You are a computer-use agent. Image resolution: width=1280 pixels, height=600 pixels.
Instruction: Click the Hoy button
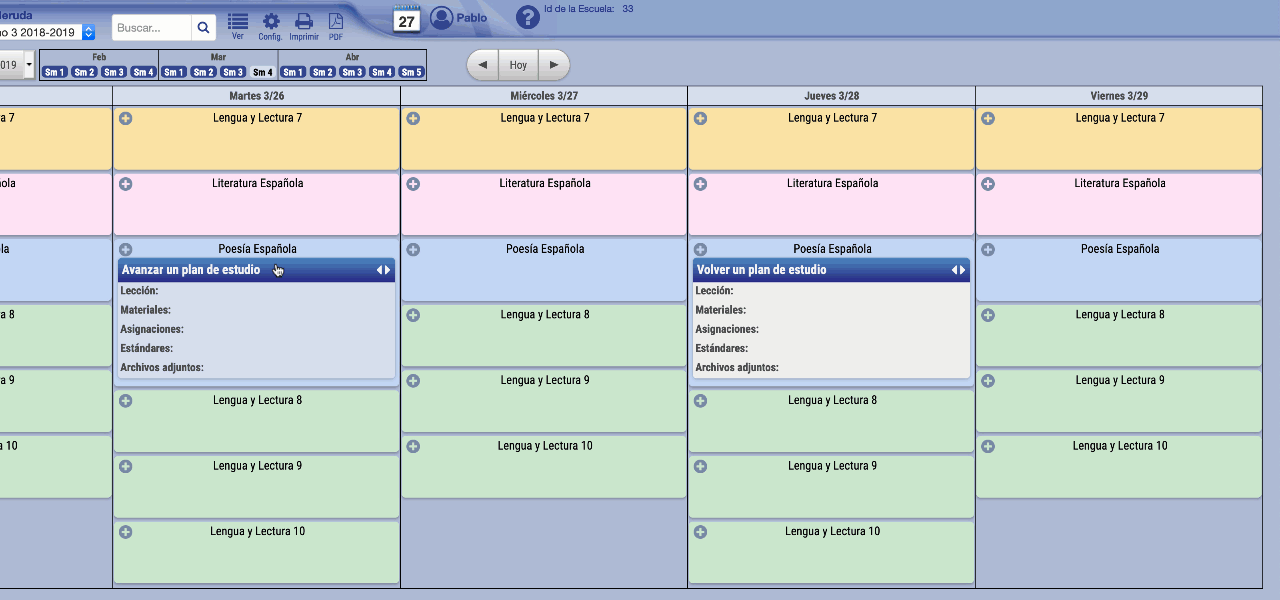coord(518,65)
